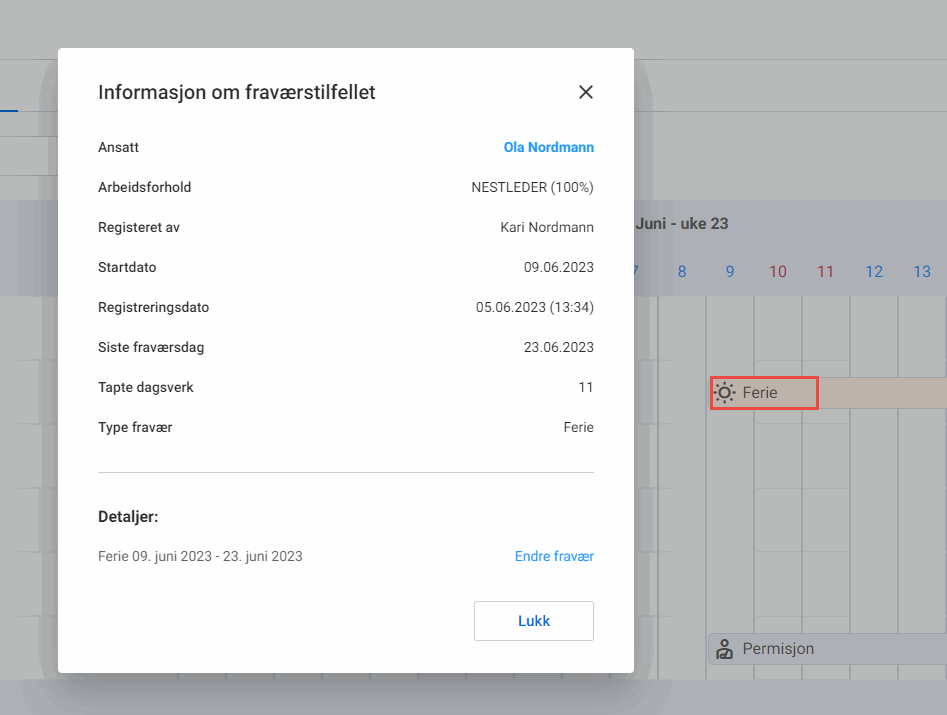947x715 pixels.
Task: Select red weekend day 11
Action: pyautogui.click(x=825, y=272)
